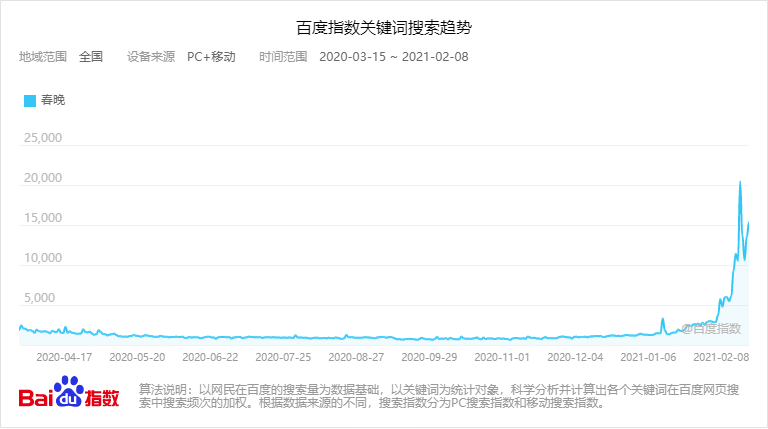
Task: Click the Baidu paw logo icon
Action: 68,390
